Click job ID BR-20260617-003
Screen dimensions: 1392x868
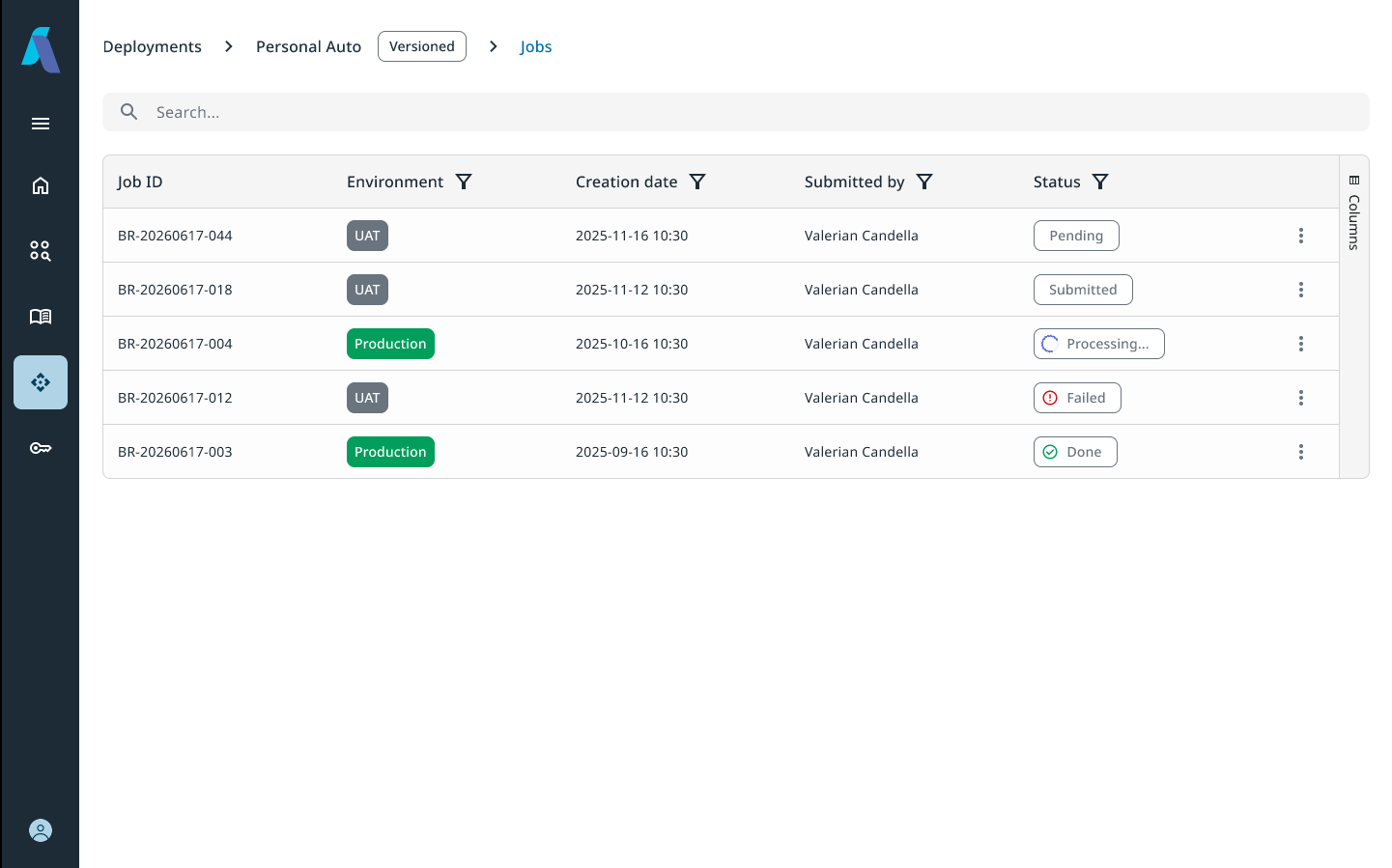175,452
